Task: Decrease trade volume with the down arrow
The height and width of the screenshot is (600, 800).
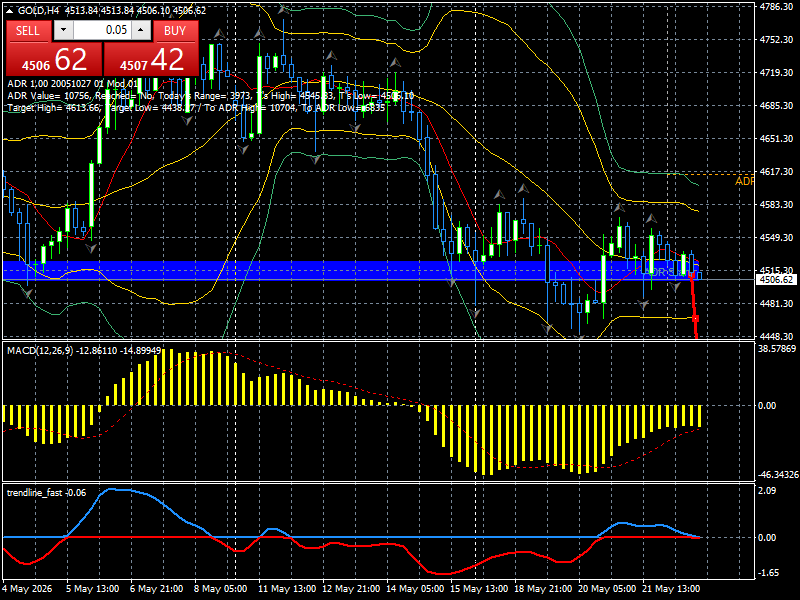Action: click(x=63, y=30)
